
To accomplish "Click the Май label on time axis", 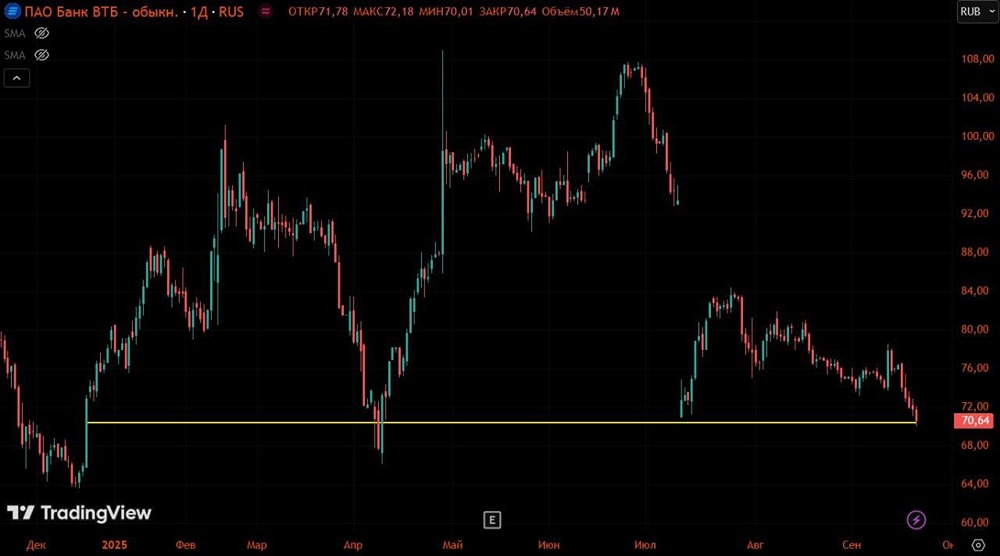I will (453, 545).
